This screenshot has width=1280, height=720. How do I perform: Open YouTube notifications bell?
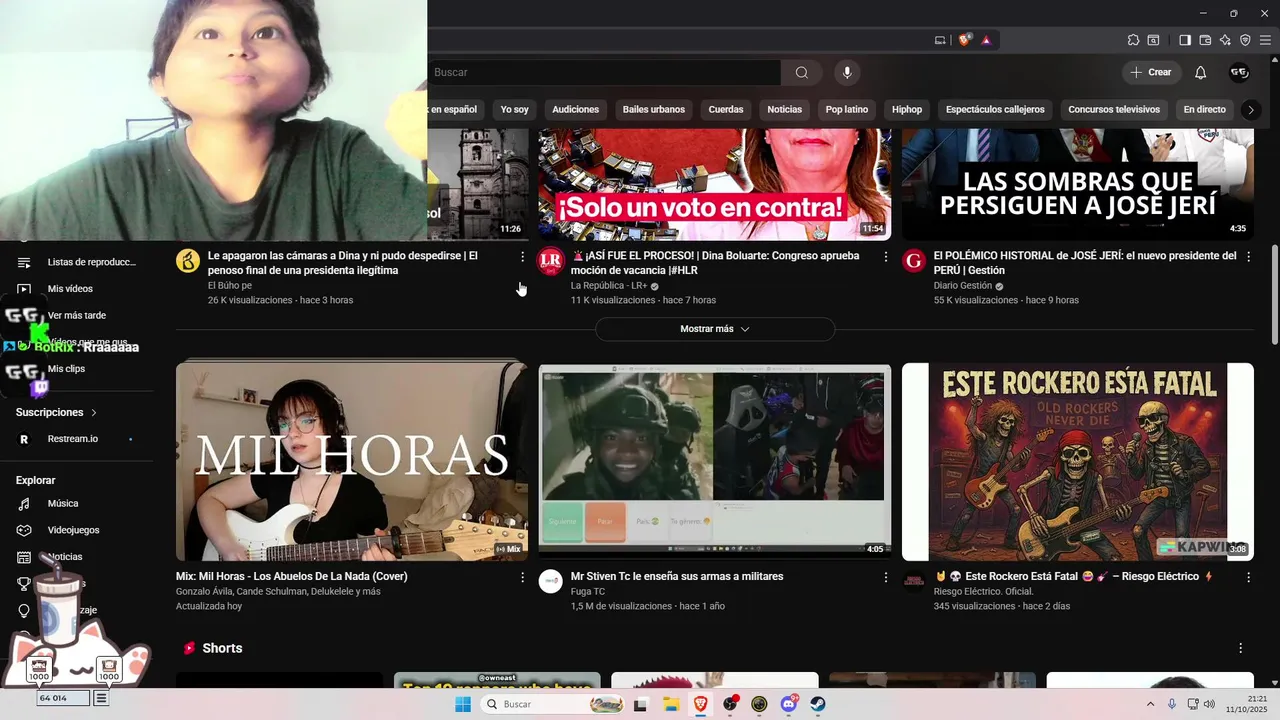point(1201,72)
